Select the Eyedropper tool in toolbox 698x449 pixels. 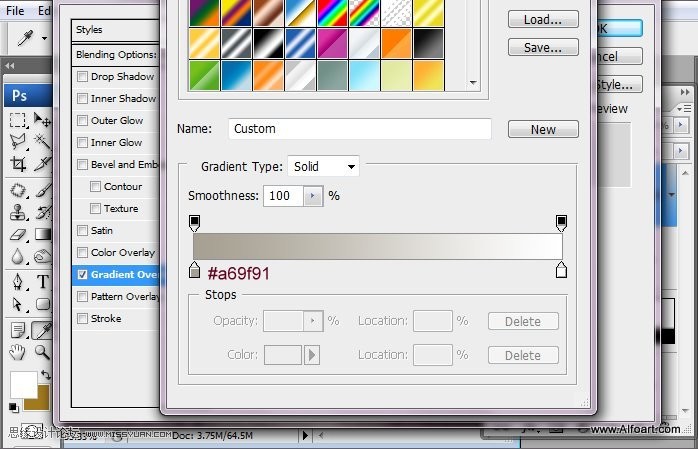[x=42, y=331]
